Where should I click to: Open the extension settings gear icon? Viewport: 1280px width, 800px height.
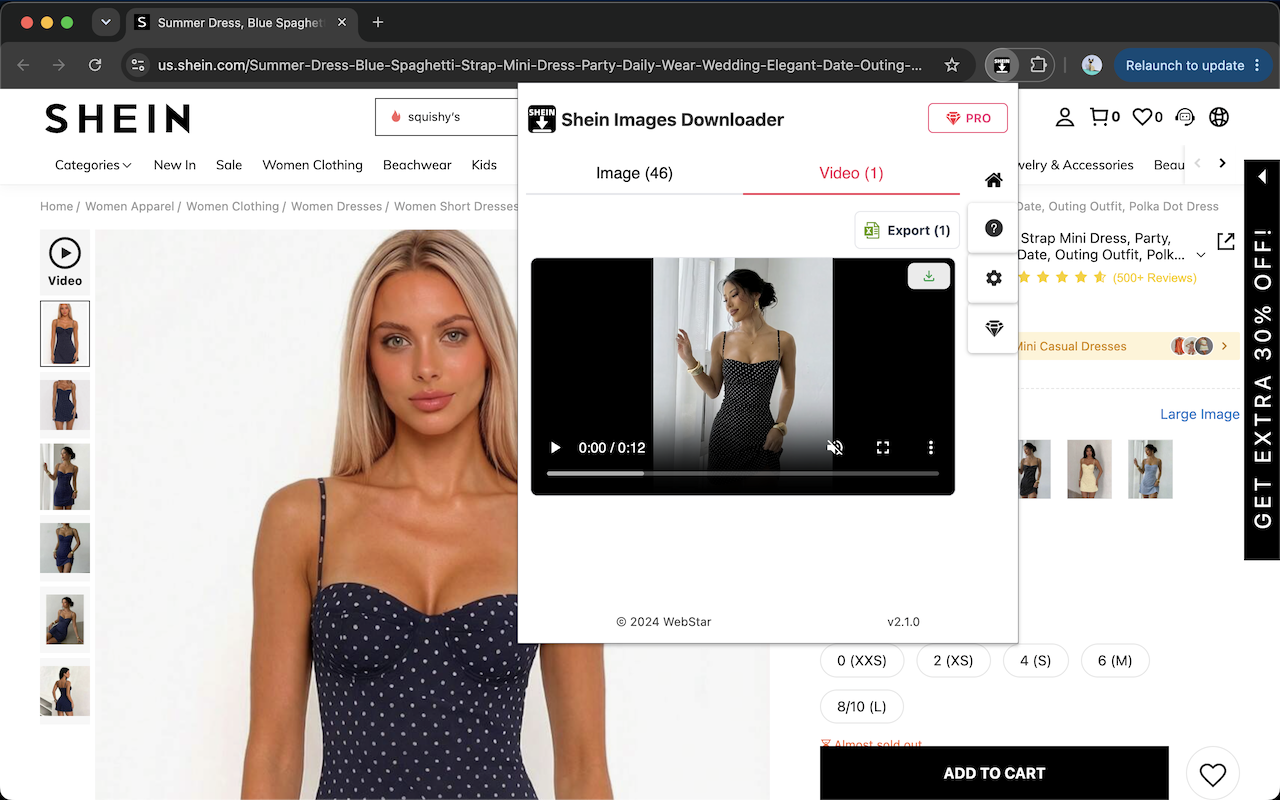tap(993, 278)
